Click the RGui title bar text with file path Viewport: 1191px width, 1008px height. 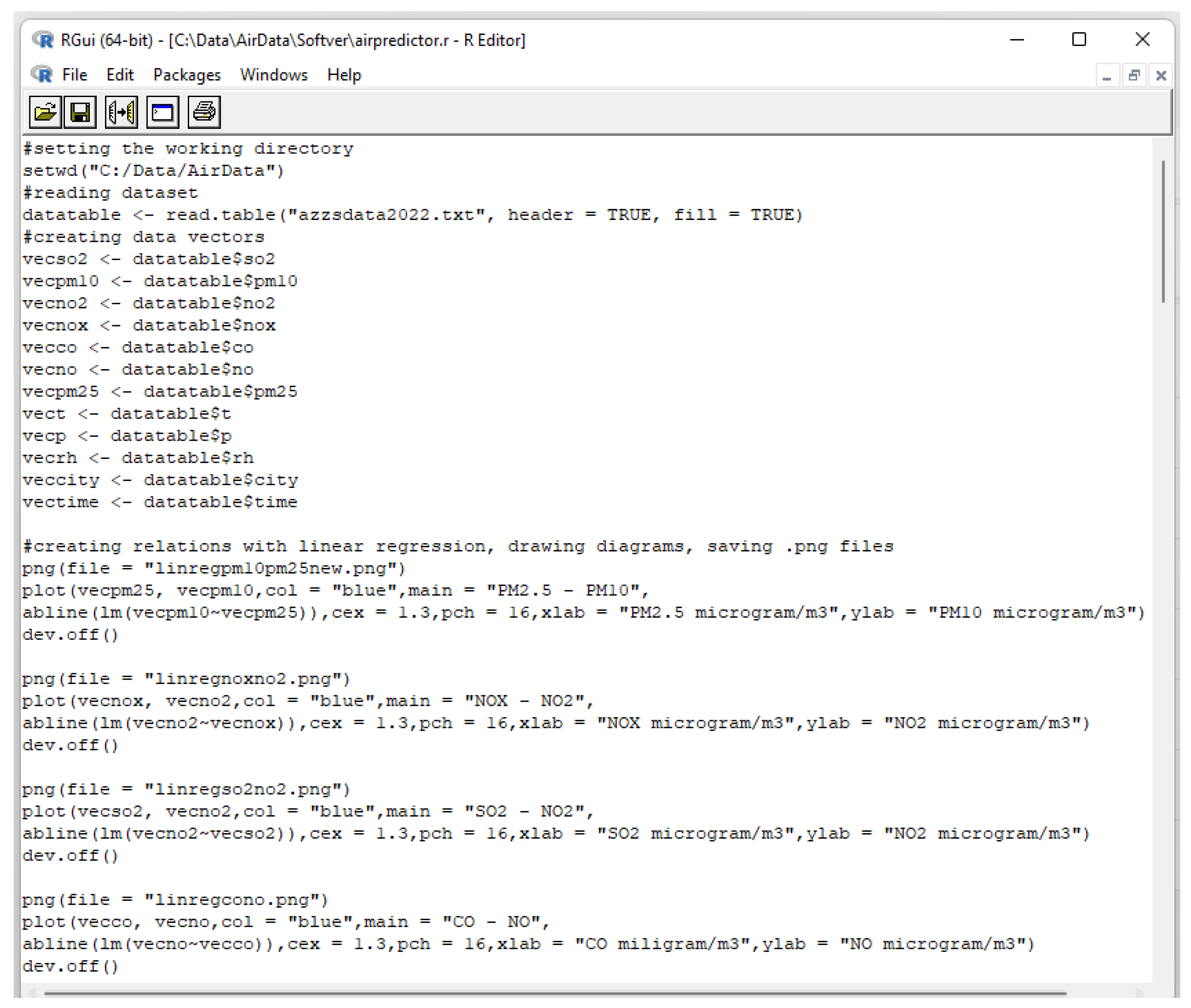point(293,40)
